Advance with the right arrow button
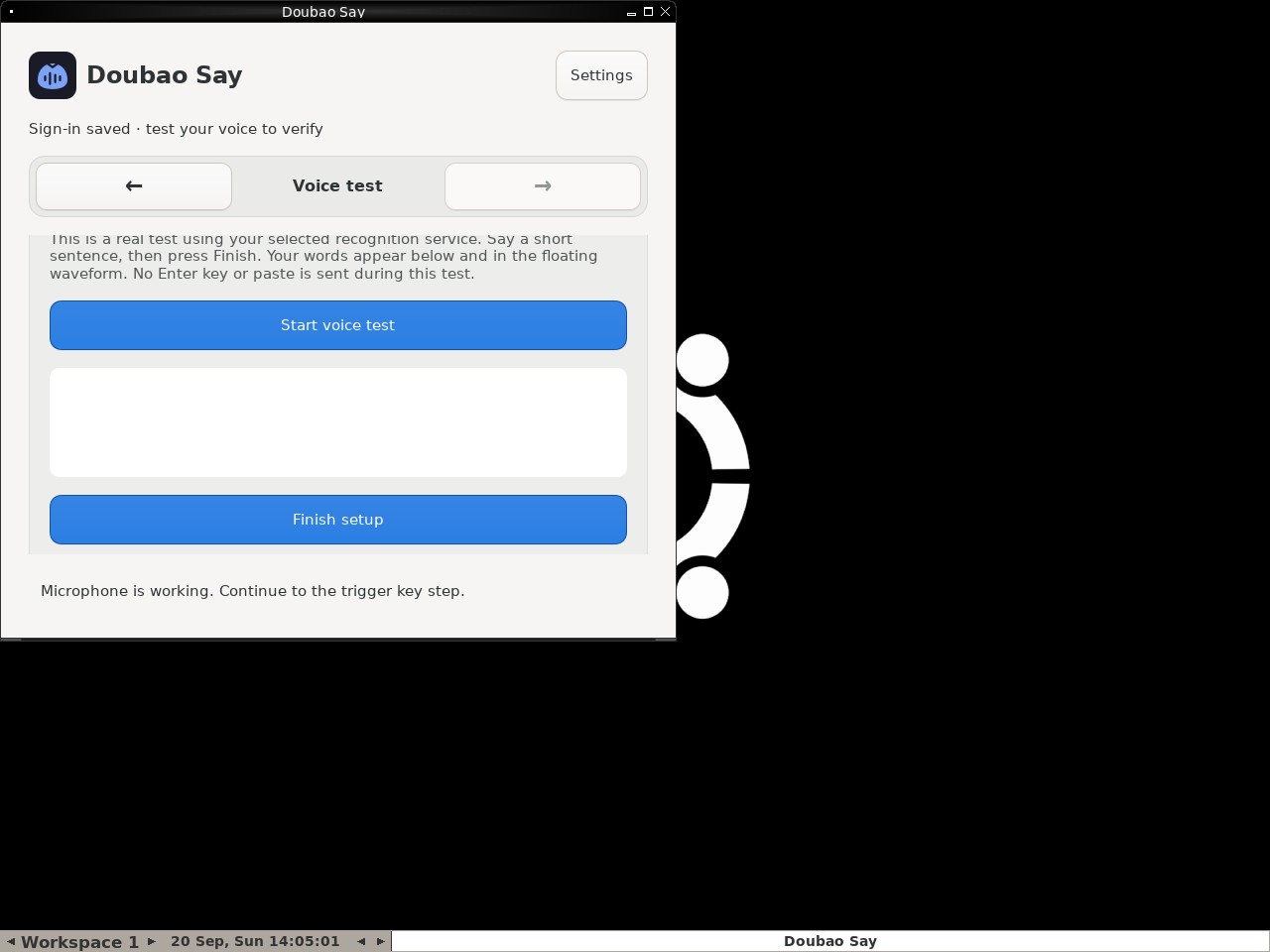The image size is (1270, 952). (543, 186)
